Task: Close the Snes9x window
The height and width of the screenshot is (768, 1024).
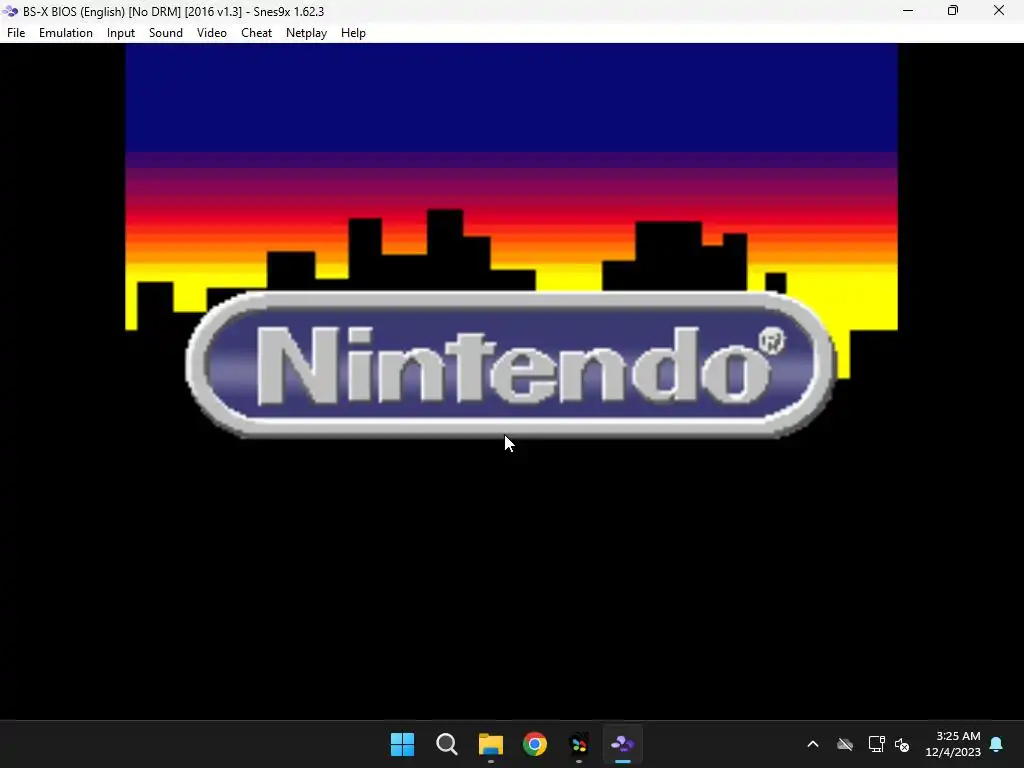Action: [x=999, y=11]
